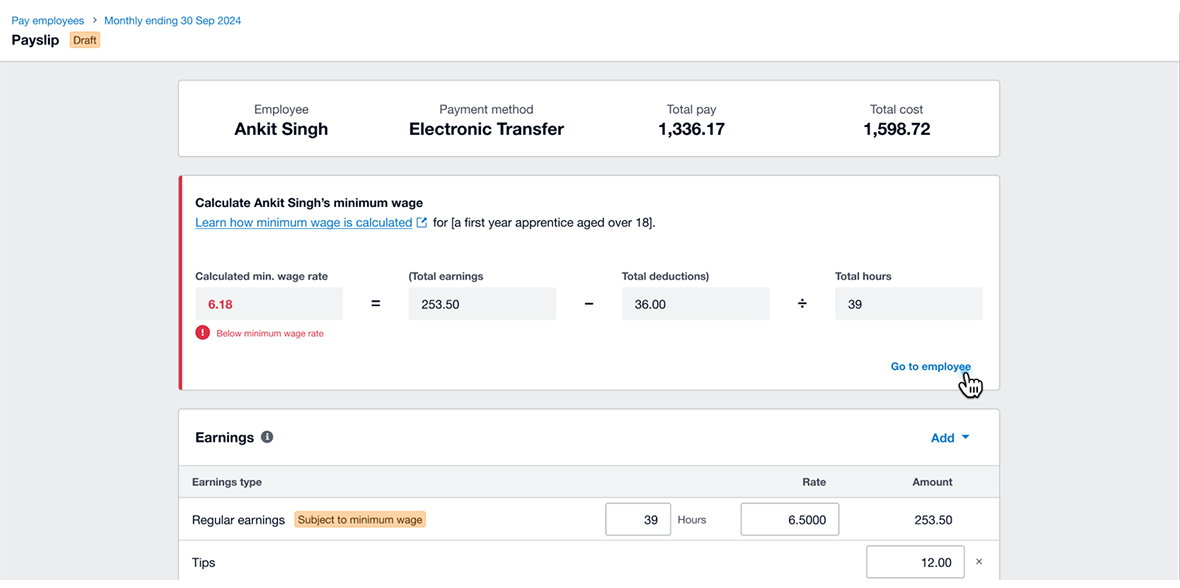Click the Total hours field showing 39
The image size is (1180, 588).
coord(908,304)
